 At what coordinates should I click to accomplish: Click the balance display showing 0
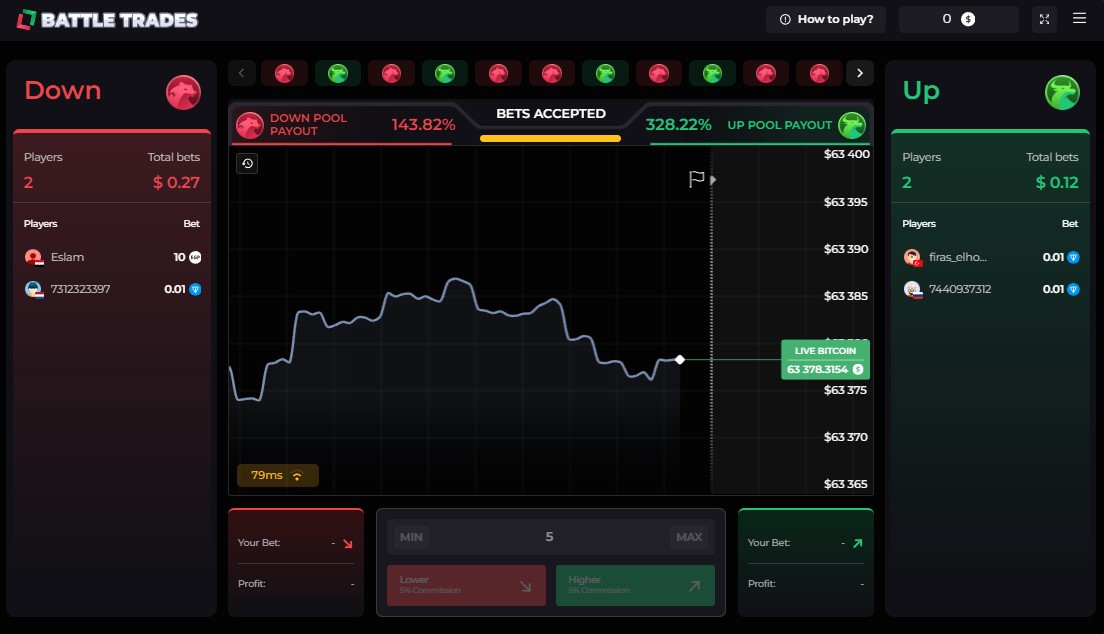[x=958, y=19]
